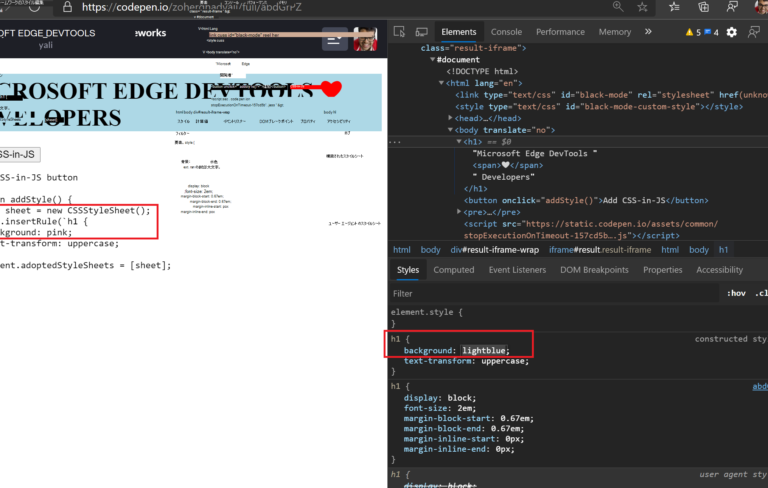Select the script src DOM row
The height and width of the screenshot is (488, 768).
[591, 229]
